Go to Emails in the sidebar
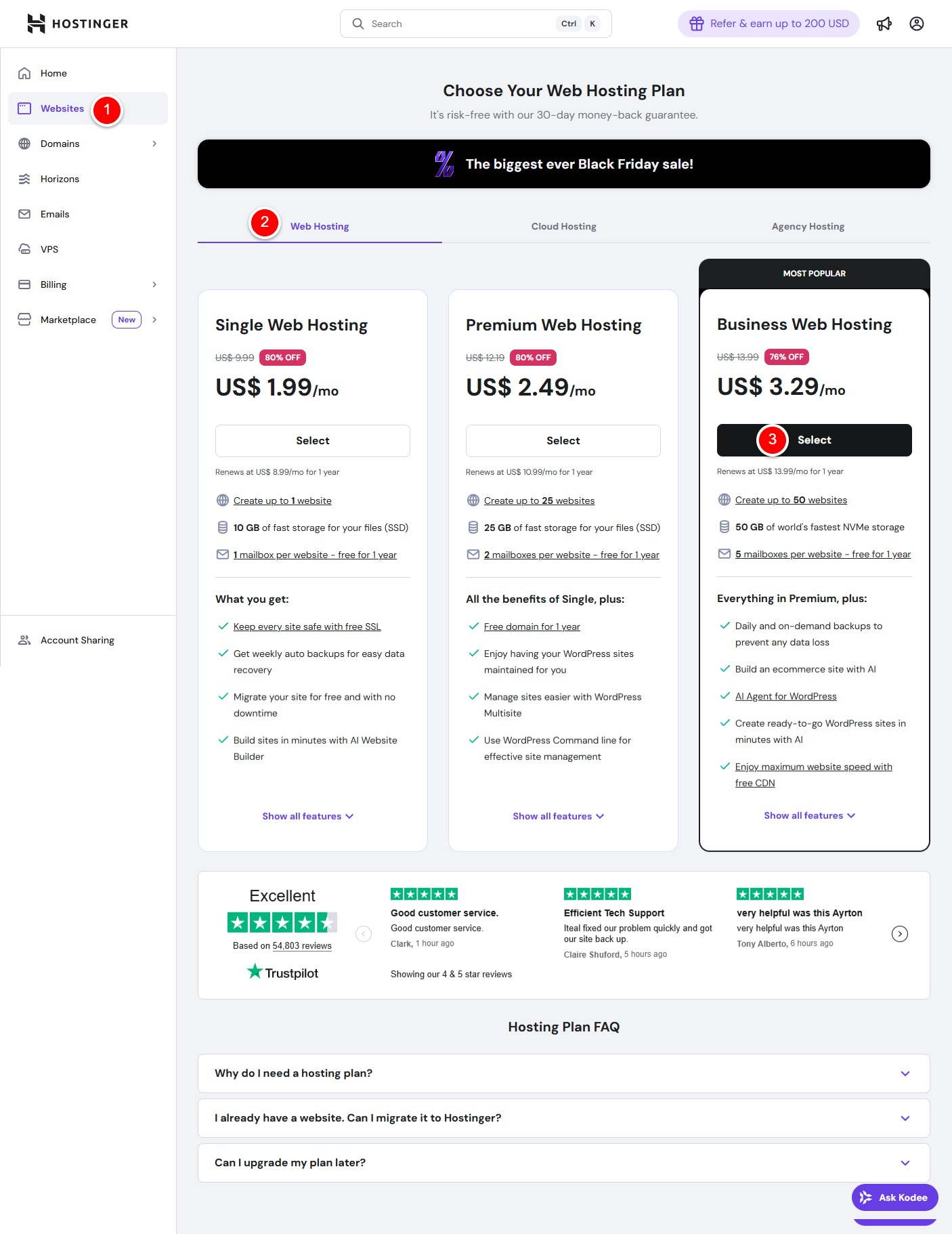The height and width of the screenshot is (1234, 952). [x=55, y=214]
